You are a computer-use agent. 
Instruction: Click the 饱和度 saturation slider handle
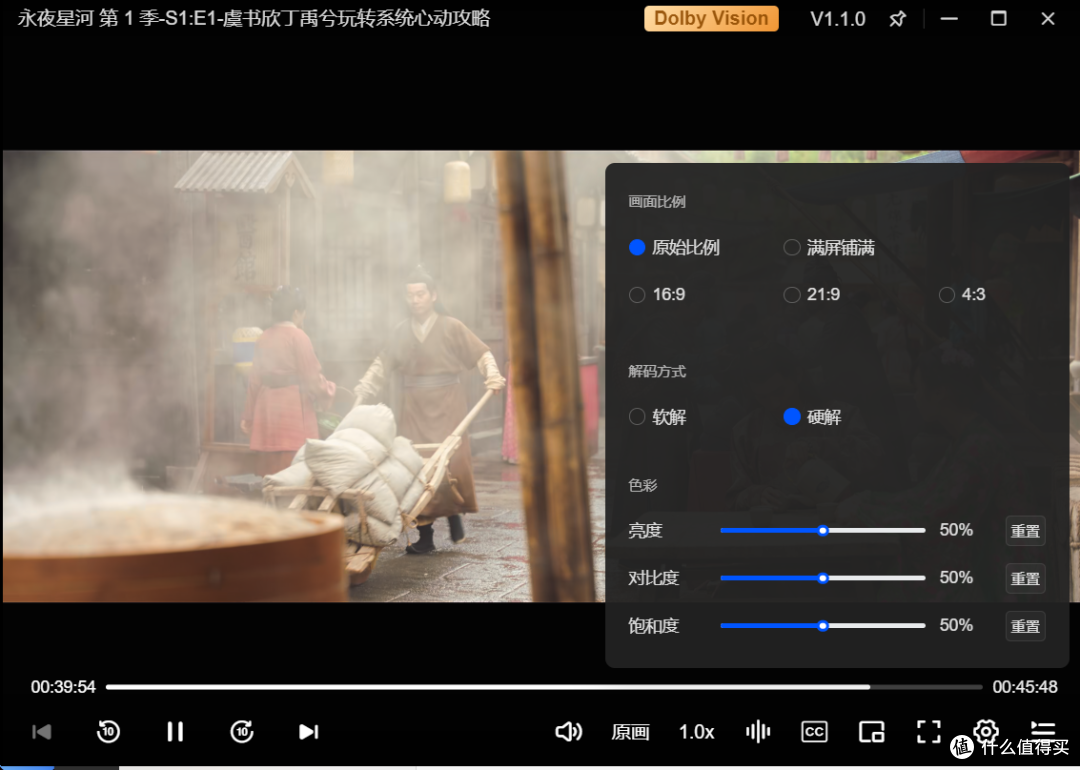pos(822,626)
